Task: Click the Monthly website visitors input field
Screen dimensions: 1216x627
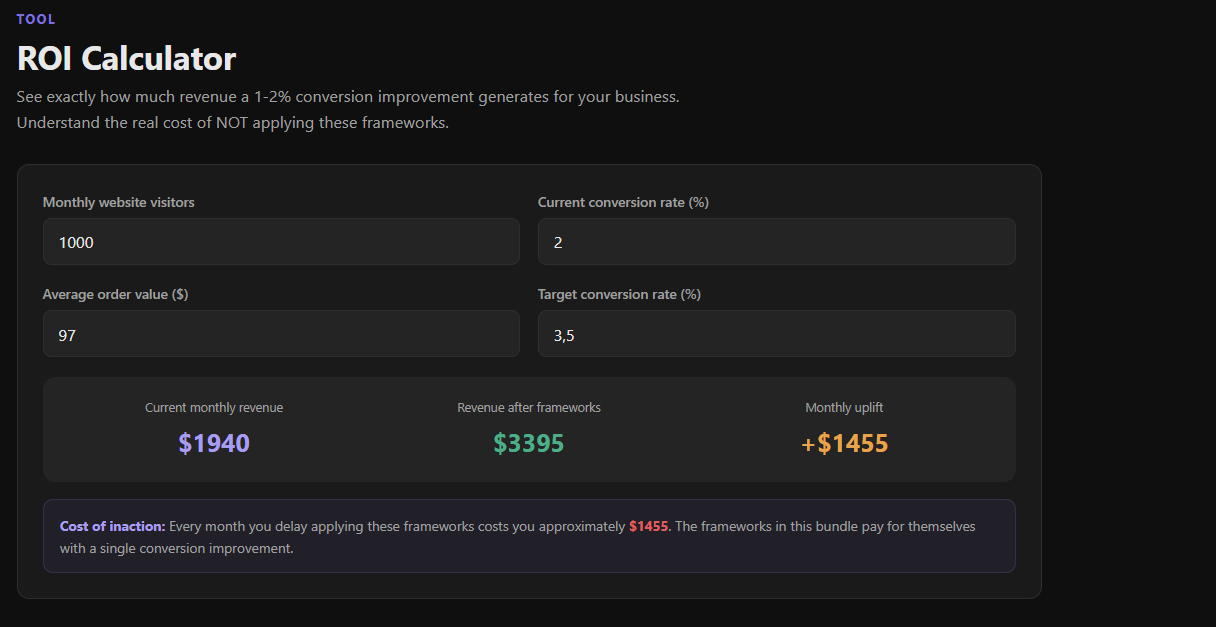Action: pyautogui.click(x=281, y=242)
